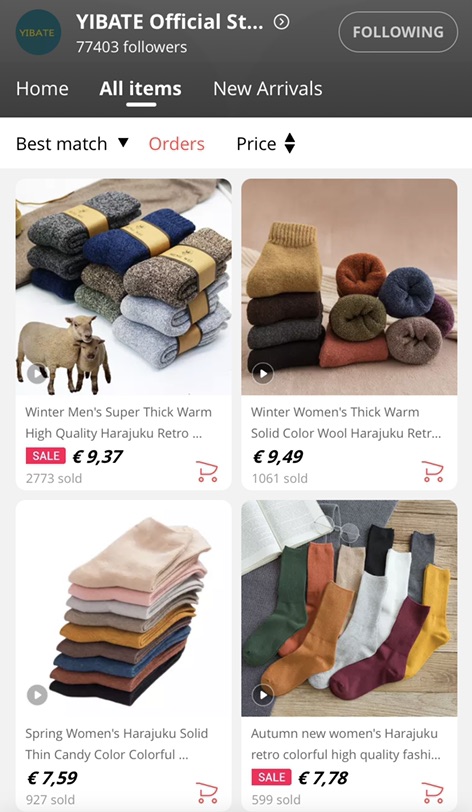This screenshot has height=812, width=472.
Task: Expand the Best match sort dropdown
Action: click(x=71, y=143)
